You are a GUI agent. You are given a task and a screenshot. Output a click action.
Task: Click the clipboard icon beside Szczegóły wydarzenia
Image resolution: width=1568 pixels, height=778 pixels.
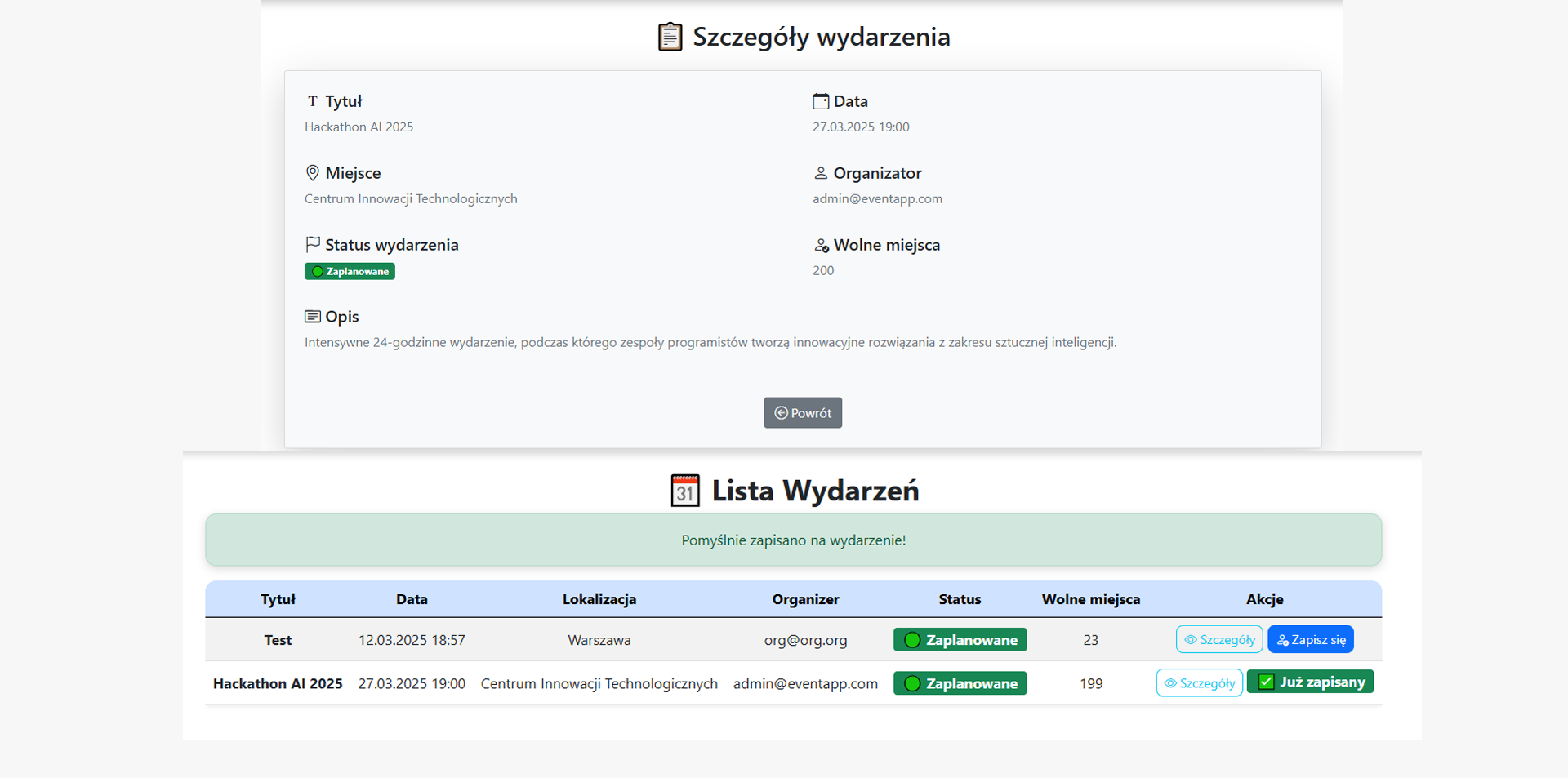pos(670,37)
